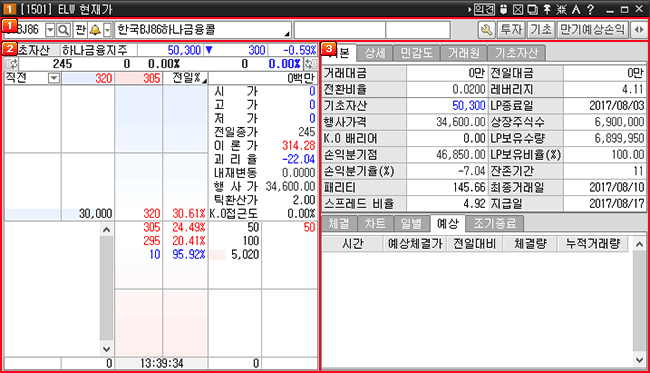Image resolution: width=650 pixels, height=373 pixels.
Task: Toggle the left-right arrows panel button
Action: 639,30
